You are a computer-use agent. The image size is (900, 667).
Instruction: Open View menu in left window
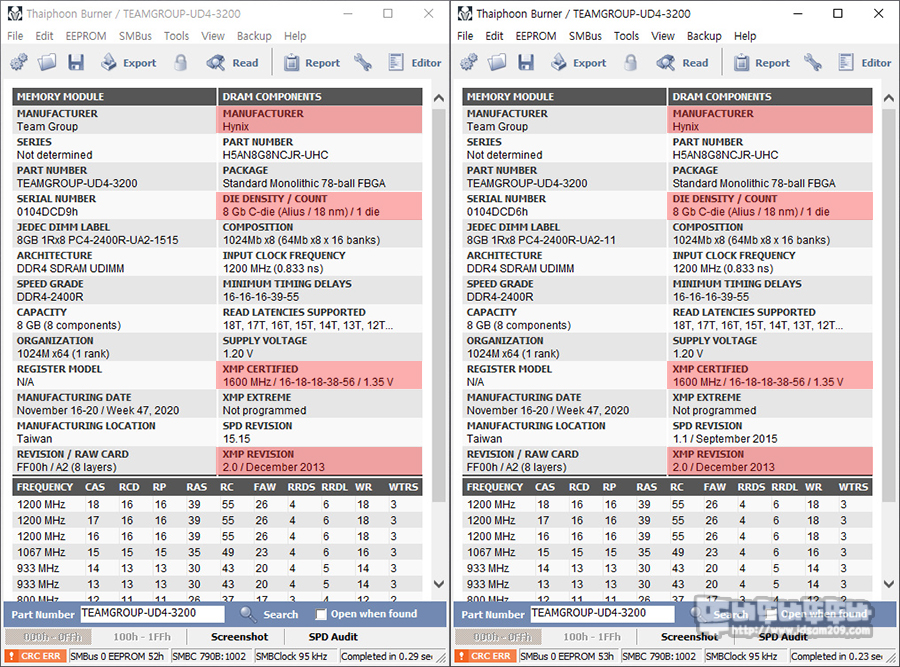(x=212, y=36)
